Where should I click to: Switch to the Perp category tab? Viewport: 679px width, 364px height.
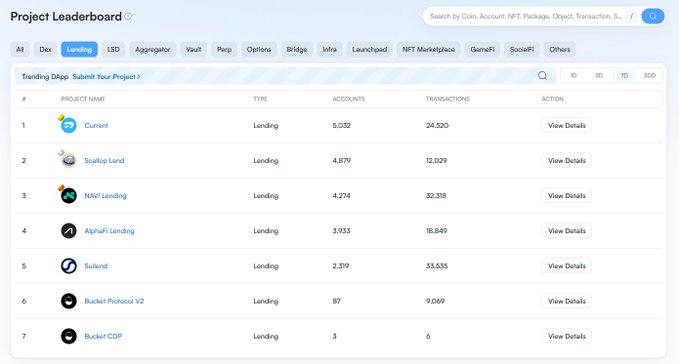[224, 49]
